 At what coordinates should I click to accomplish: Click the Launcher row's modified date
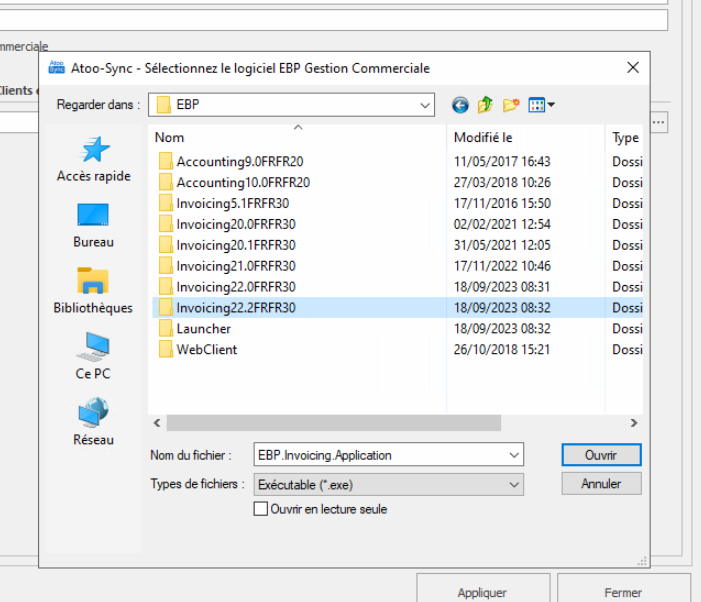[502, 328]
